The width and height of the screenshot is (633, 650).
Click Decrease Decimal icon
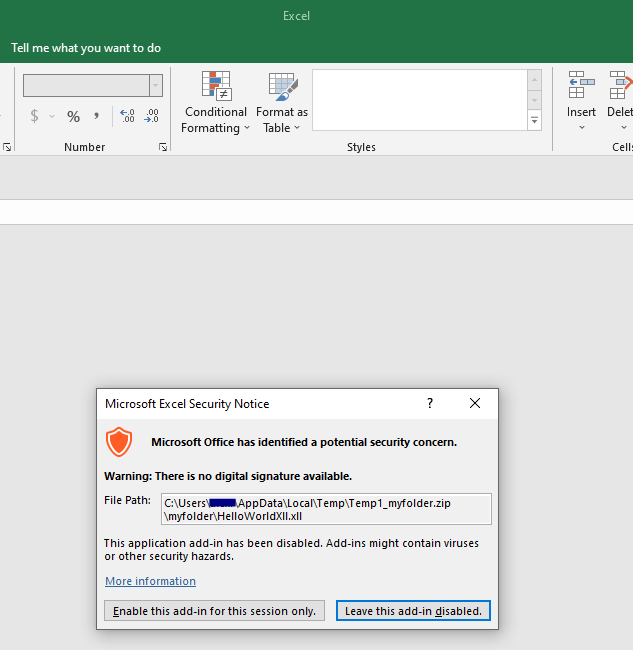(151, 116)
